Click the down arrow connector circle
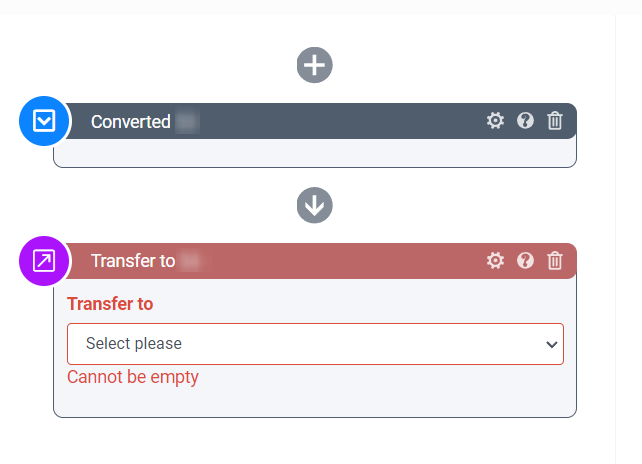This screenshot has width=642, height=464. coord(315,206)
